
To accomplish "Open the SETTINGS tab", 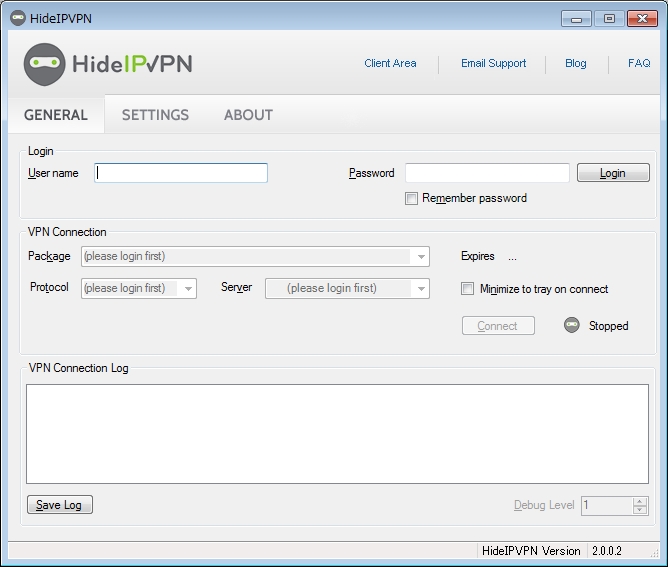I will click(155, 115).
